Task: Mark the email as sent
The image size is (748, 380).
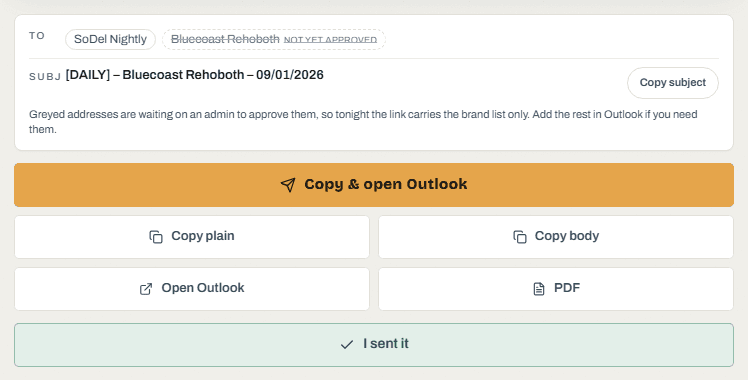Action: coord(374,345)
